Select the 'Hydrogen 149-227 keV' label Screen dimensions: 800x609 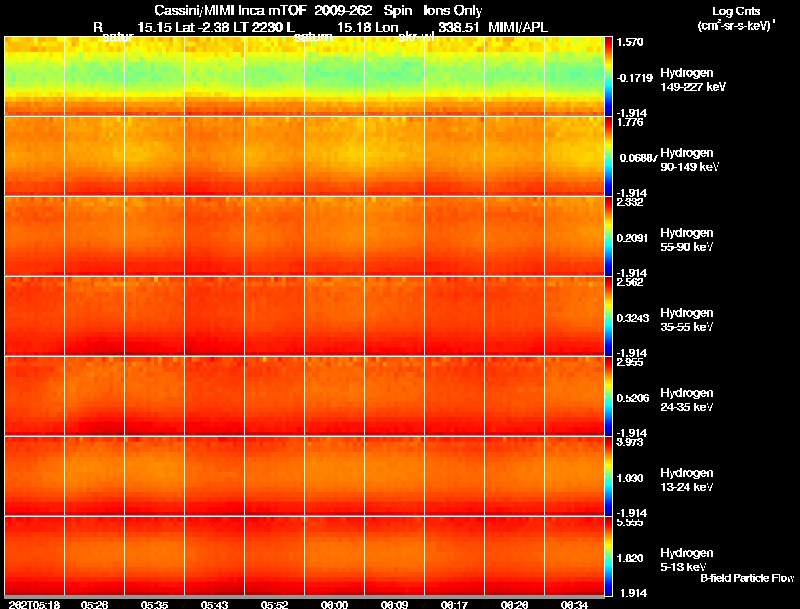click(x=692, y=80)
